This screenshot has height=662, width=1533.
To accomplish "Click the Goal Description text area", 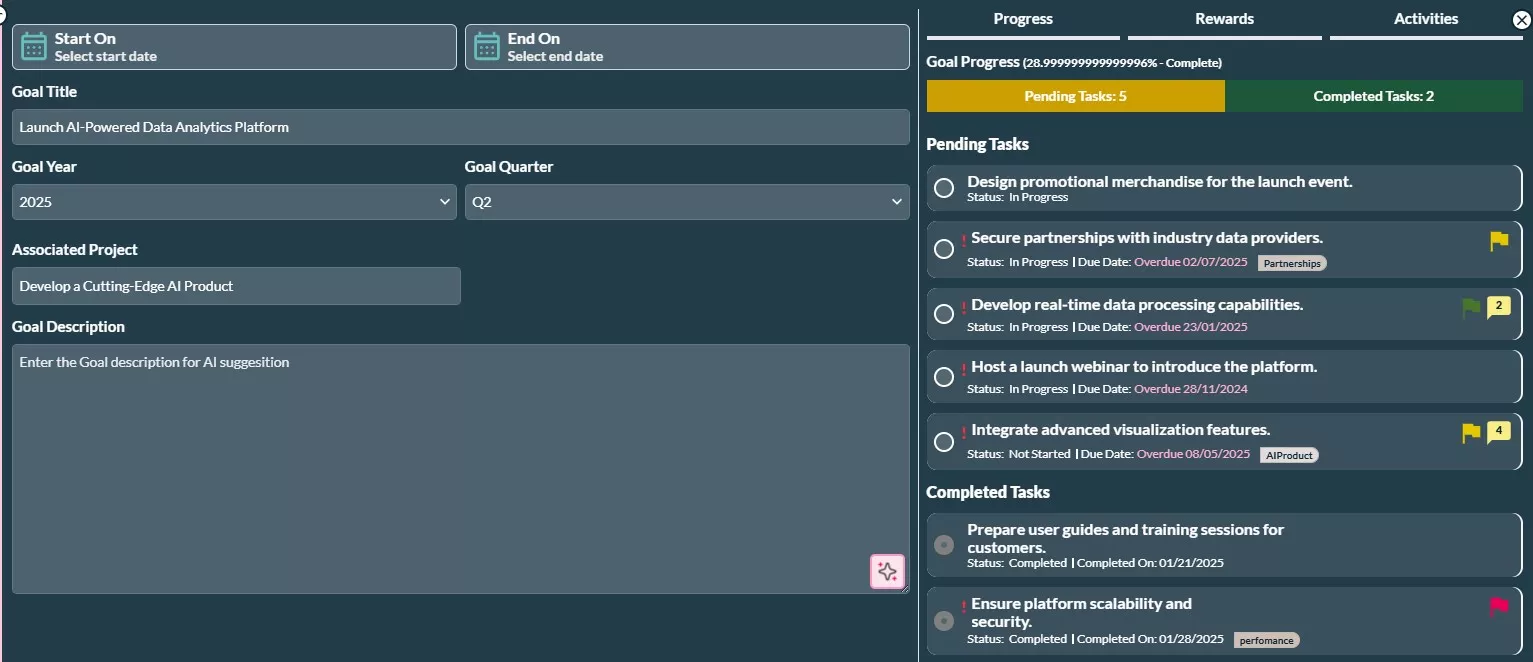I will coord(461,469).
